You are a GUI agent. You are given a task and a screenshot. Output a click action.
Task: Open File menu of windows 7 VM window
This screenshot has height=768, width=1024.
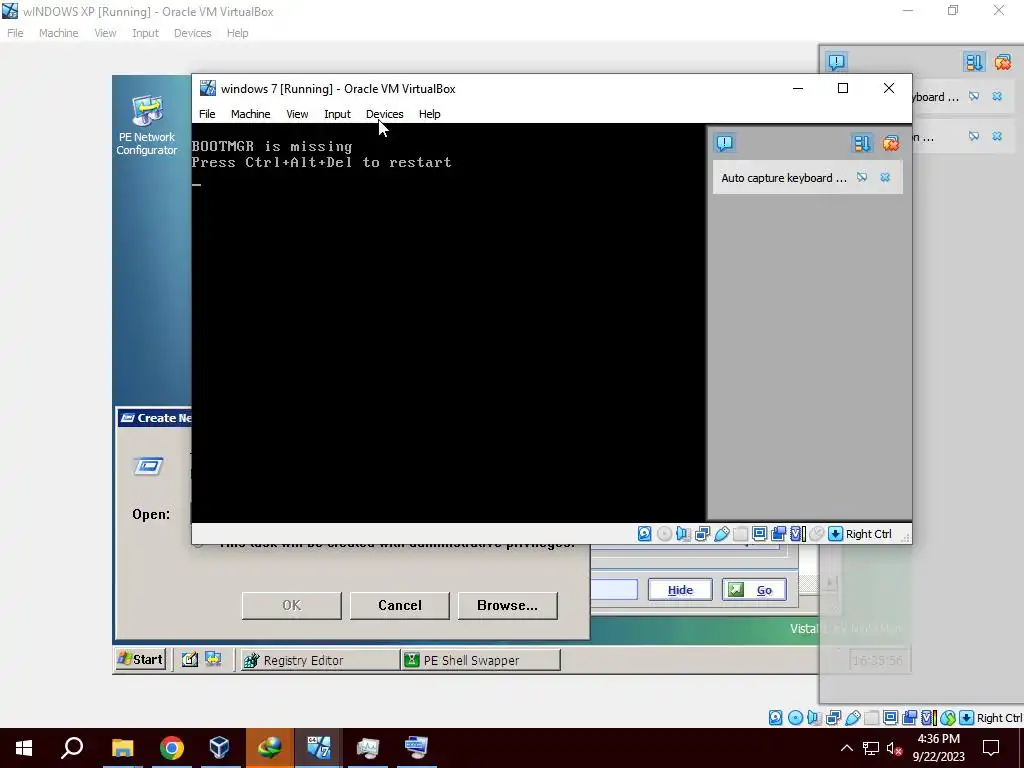[207, 114]
